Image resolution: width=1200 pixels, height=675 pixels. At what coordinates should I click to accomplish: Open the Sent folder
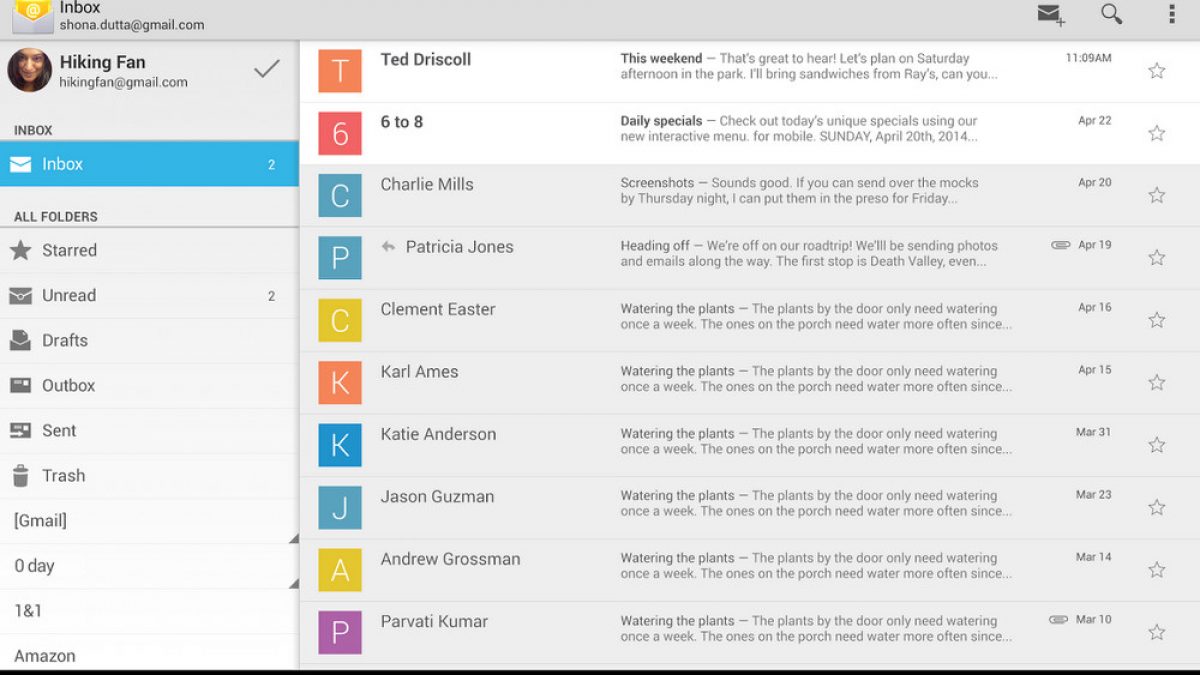point(149,430)
